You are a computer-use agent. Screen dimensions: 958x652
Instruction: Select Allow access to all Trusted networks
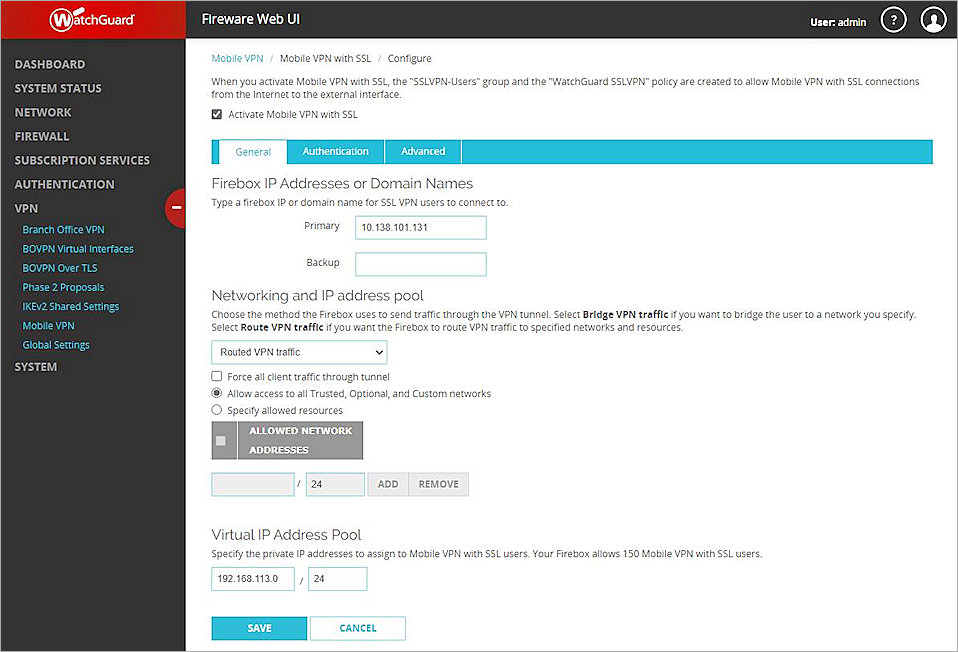tap(216, 393)
